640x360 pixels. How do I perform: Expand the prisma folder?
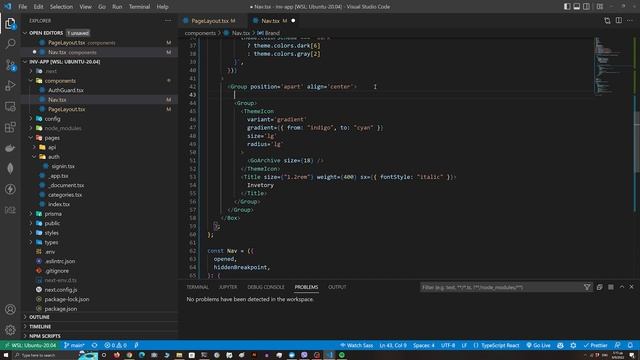tap(31, 214)
